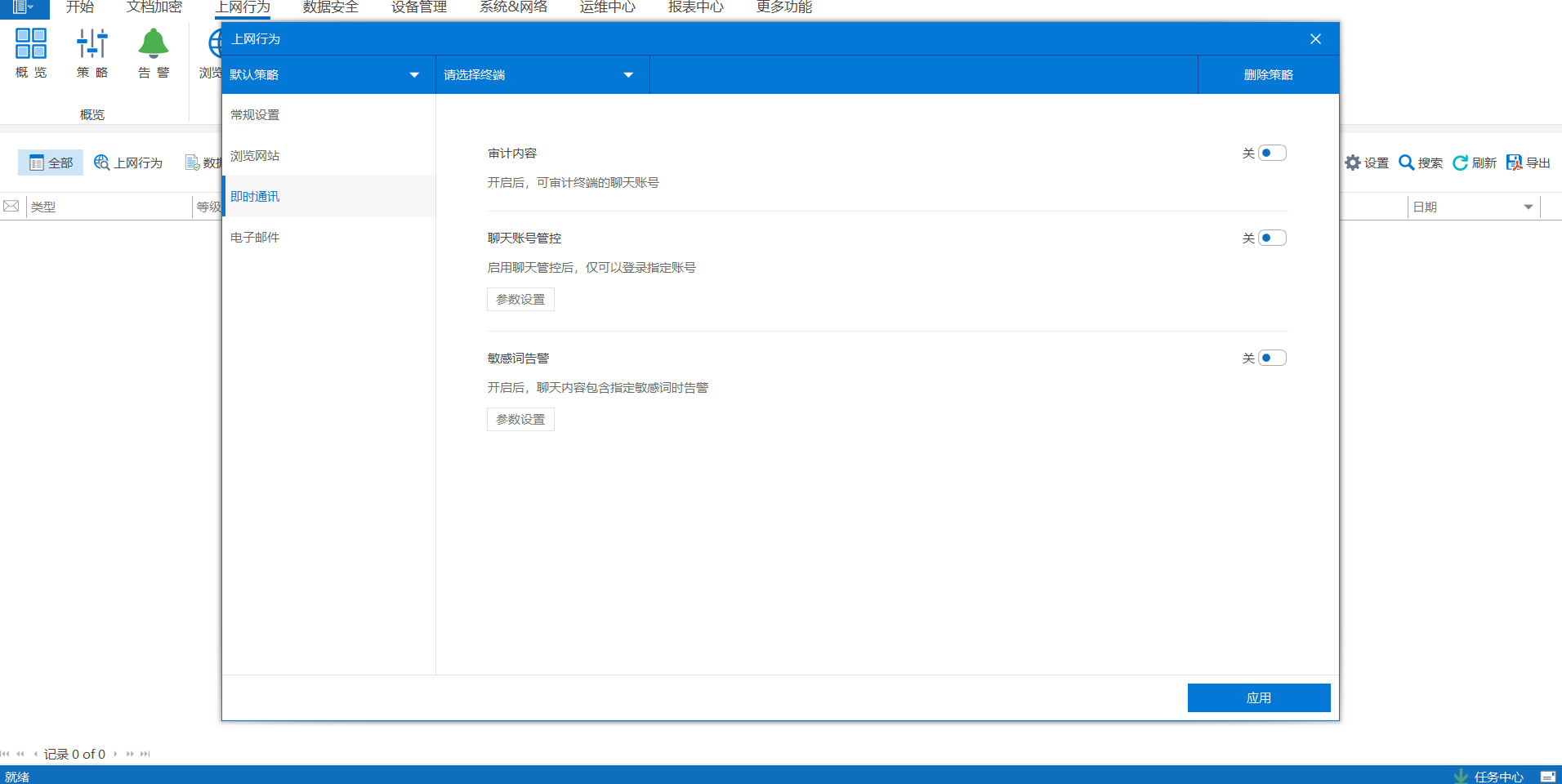Select 电子邮件 in the left sidebar
This screenshot has width=1562, height=784.
(x=255, y=238)
